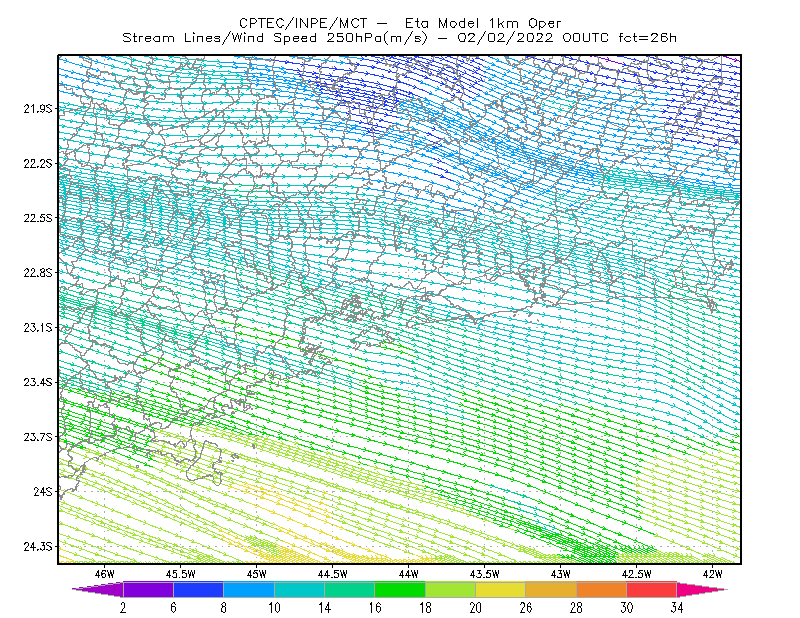Click the longitude label 44.5W
Viewport: 800px width, 618px height.
(333, 574)
